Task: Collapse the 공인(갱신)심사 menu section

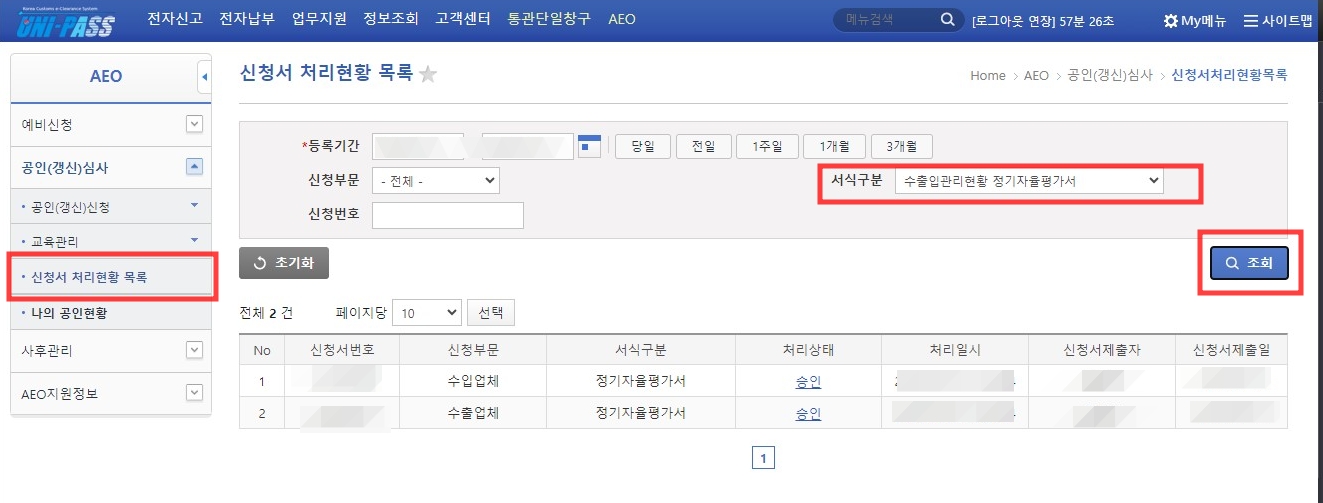Action: pyautogui.click(x=195, y=167)
